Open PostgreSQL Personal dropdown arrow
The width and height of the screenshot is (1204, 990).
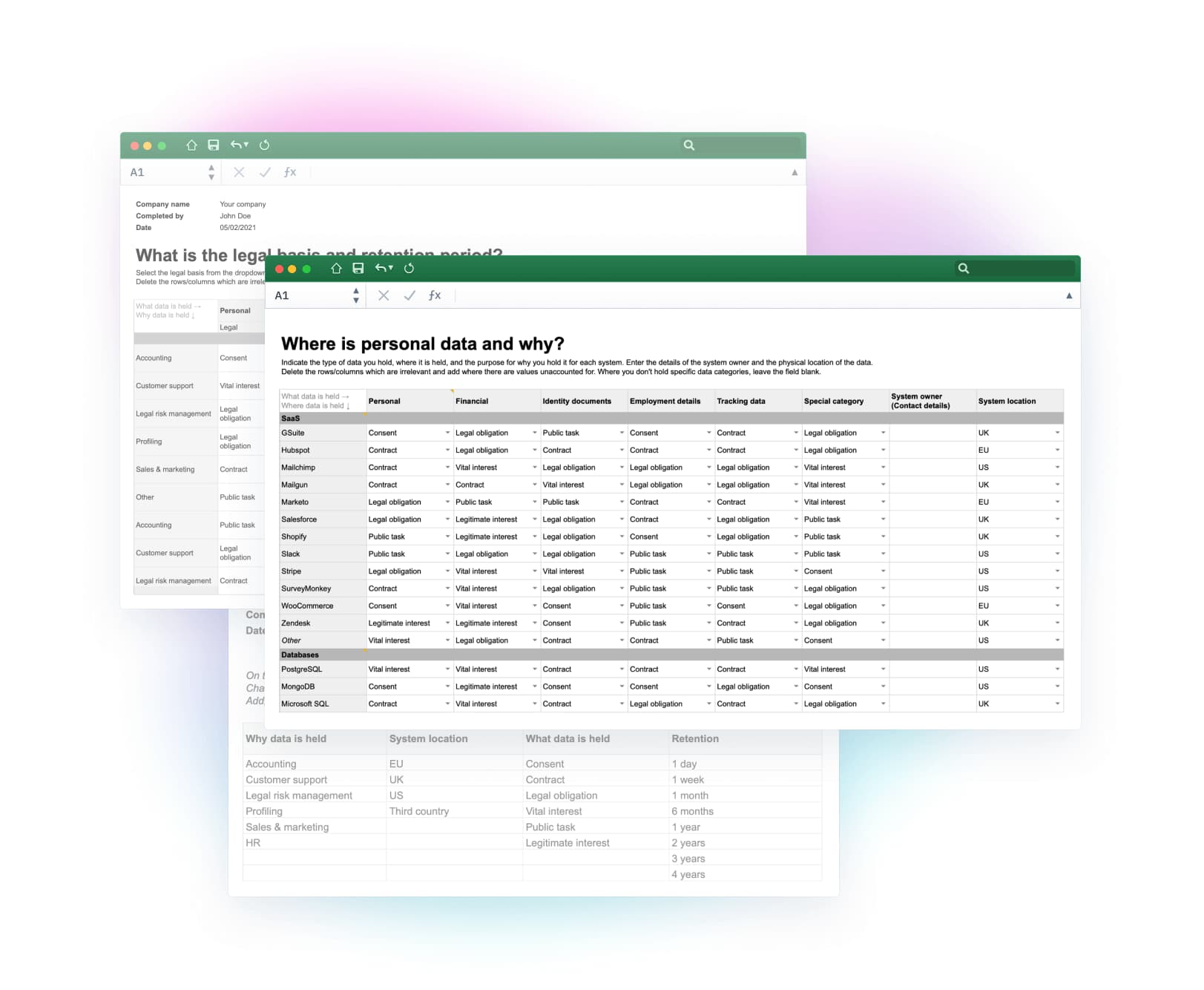(x=447, y=669)
